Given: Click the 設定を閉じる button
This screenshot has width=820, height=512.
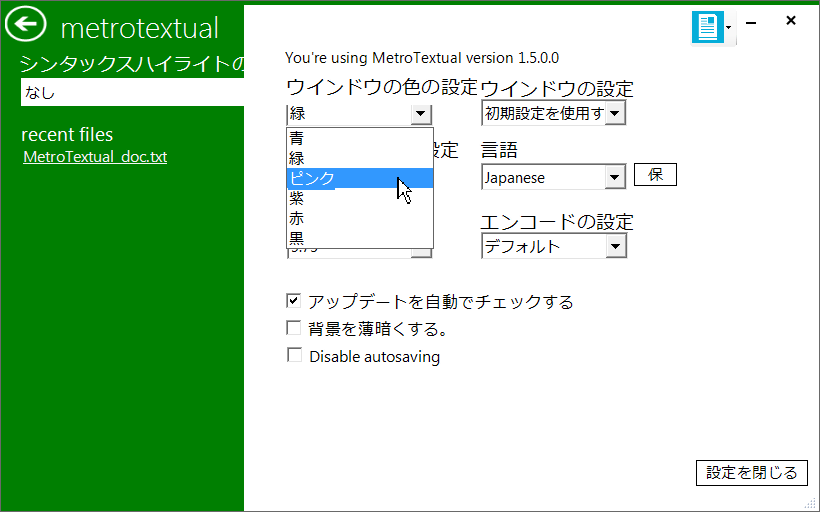Looking at the screenshot, I should click(x=751, y=473).
